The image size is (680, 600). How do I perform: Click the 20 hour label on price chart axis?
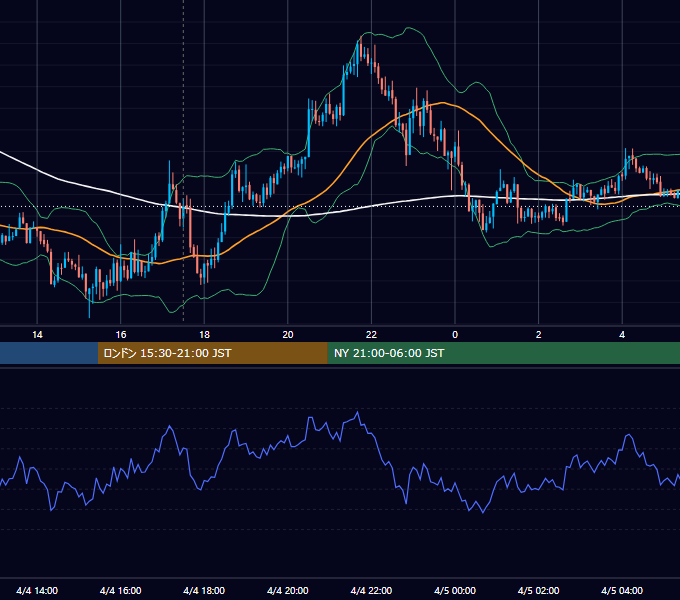(x=288, y=335)
